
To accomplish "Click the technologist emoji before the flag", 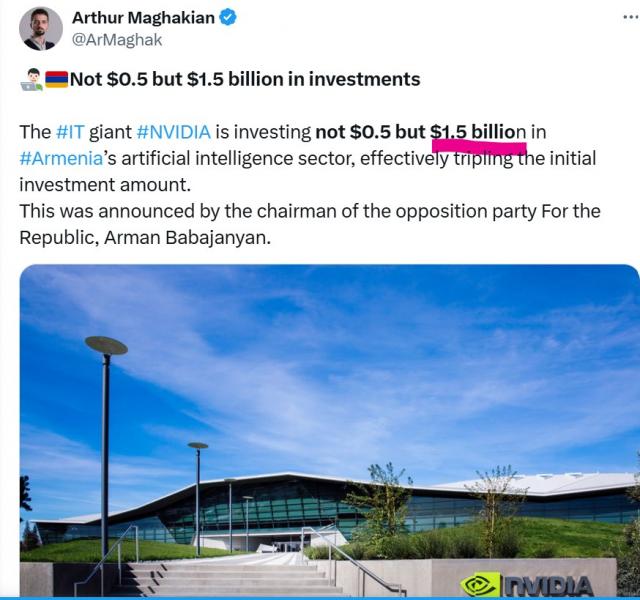I will (30, 80).
